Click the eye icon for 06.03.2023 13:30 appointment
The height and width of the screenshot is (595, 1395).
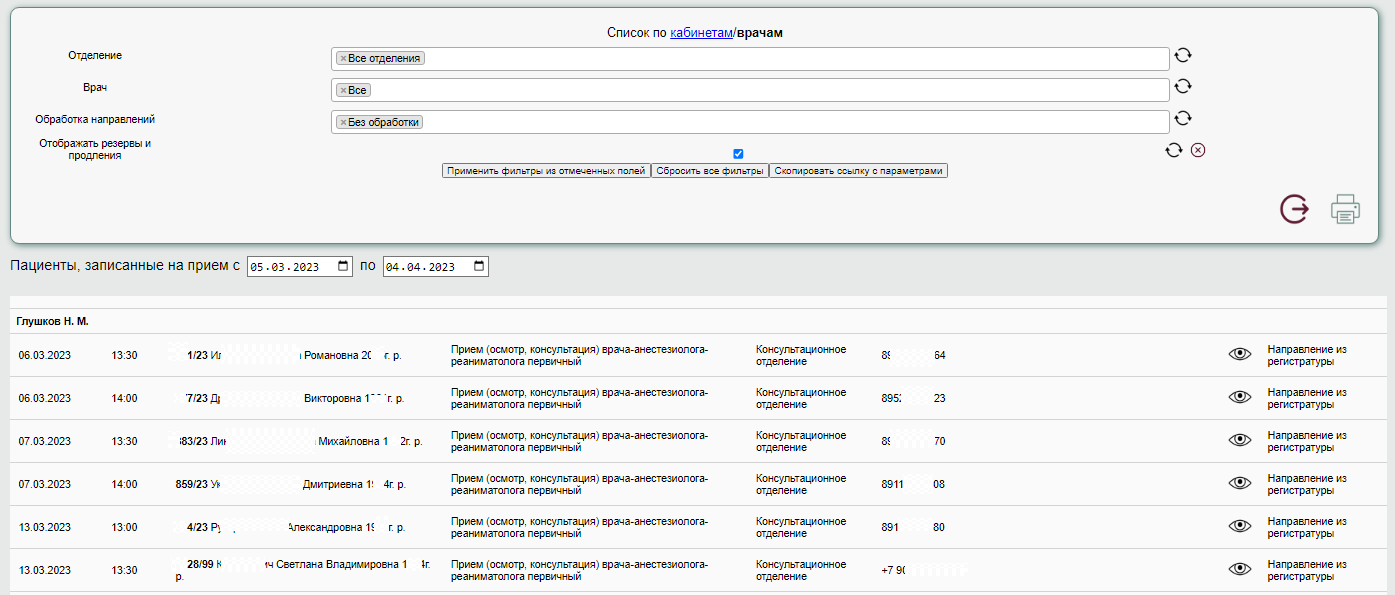(1240, 354)
